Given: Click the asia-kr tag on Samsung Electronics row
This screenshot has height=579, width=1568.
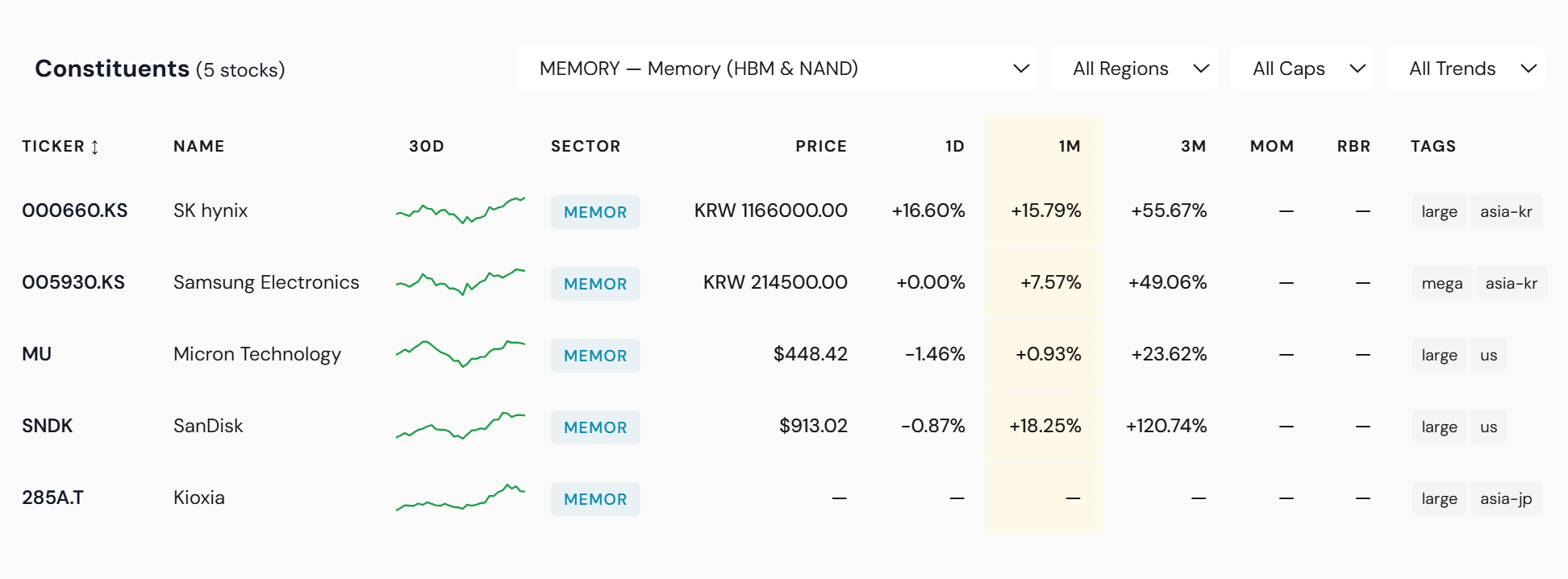Looking at the screenshot, I should pyautogui.click(x=1512, y=283).
